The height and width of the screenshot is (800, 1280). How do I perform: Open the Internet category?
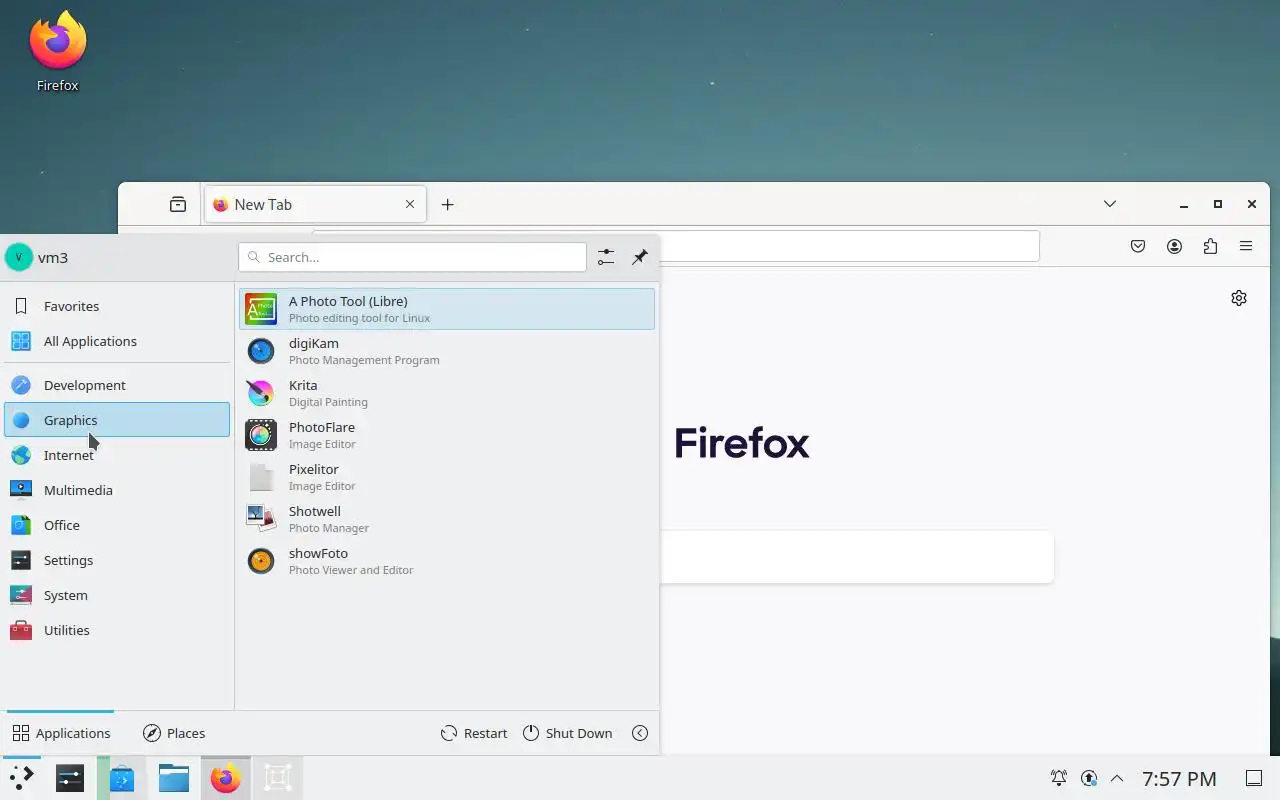pyautogui.click(x=117, y=455)
